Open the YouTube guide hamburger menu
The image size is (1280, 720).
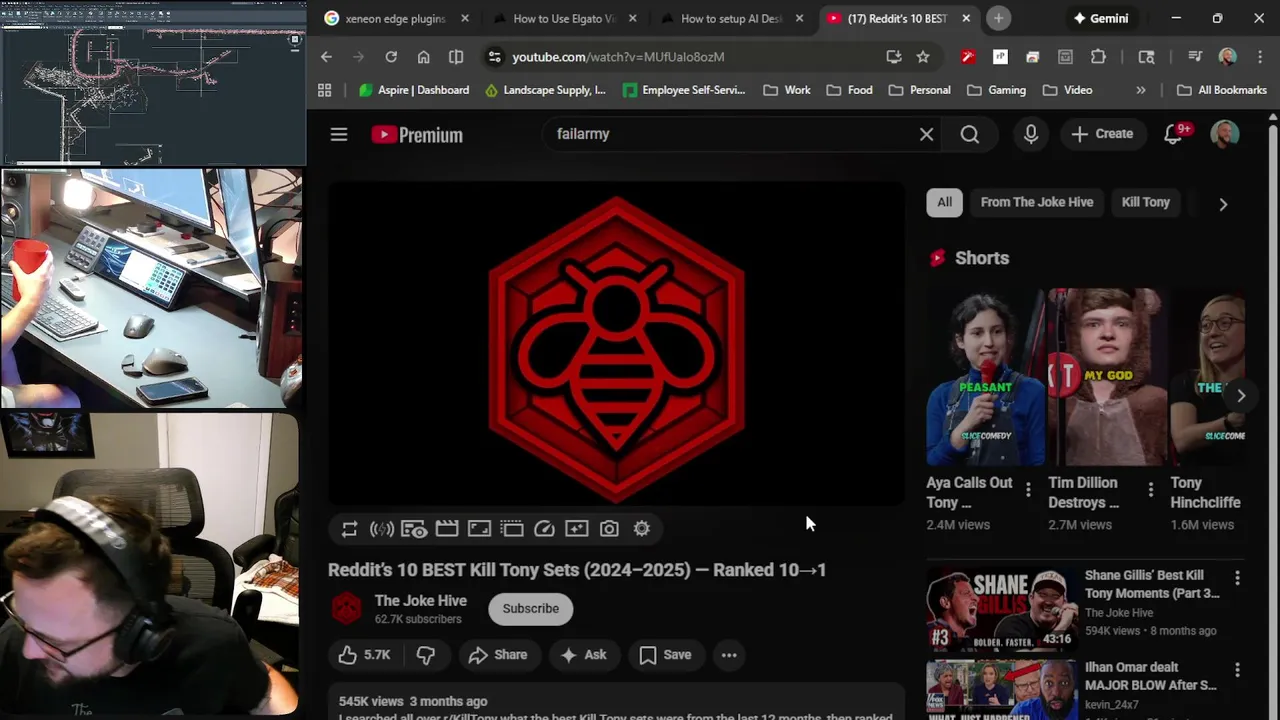click(x=339, y=134)
